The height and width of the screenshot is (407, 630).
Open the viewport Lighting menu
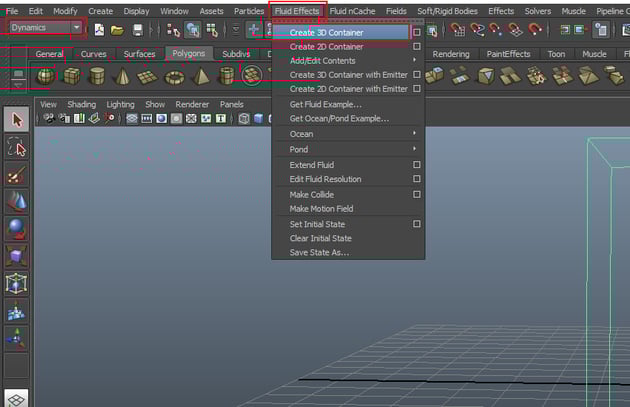pyautogui.click(x=120, y=104)
